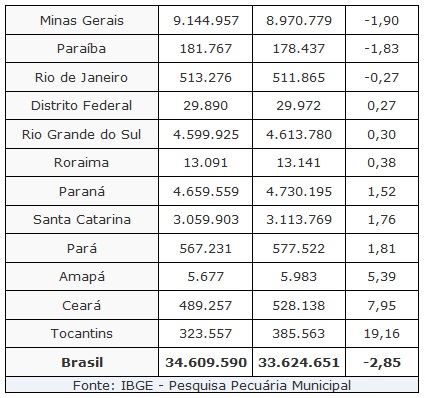The width and height of the screenshot is (425, 398).
Task: Click the Tocantins value 385.563
Action: [299, 334]
